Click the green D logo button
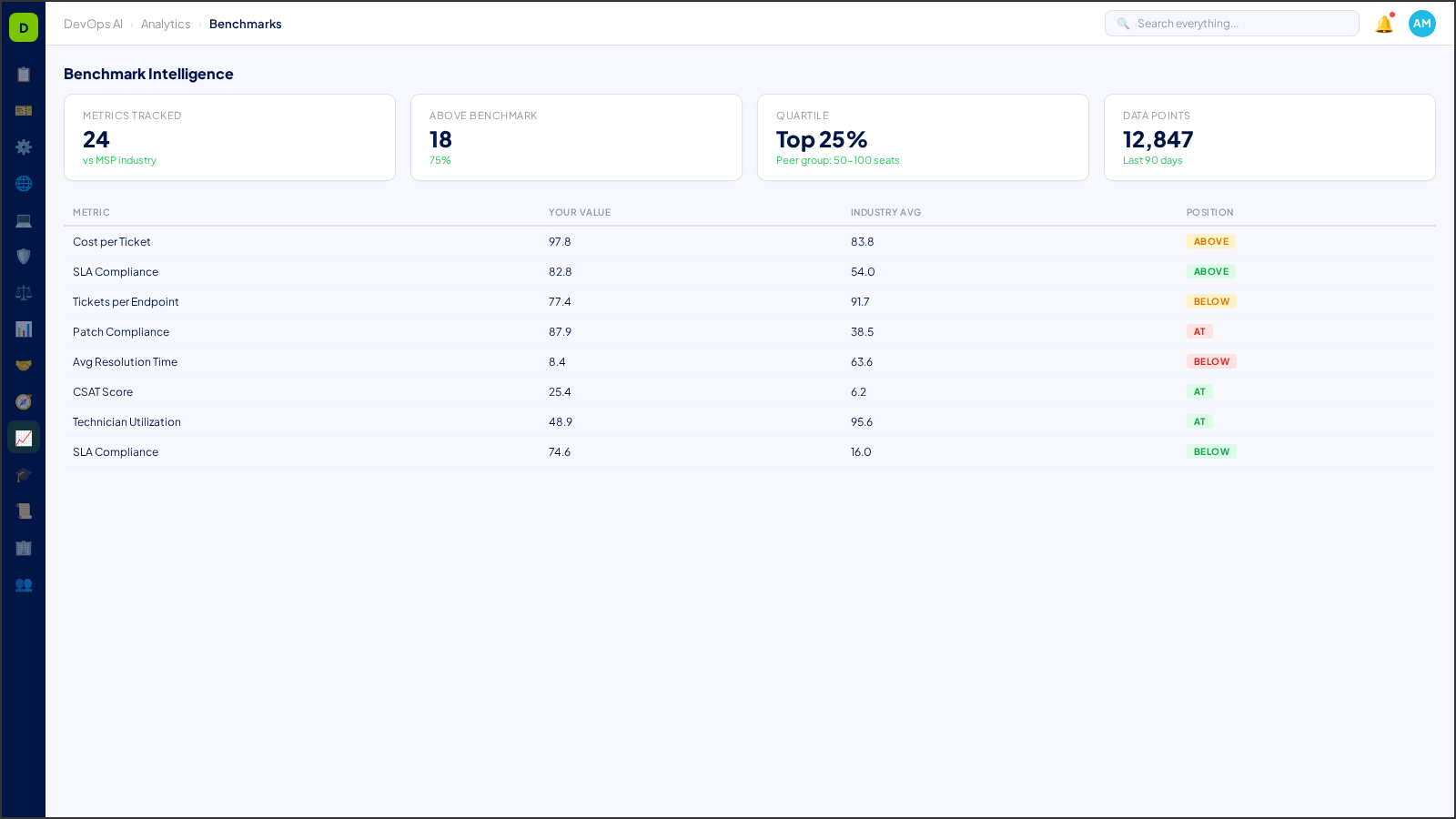The image size is (1456, 819). [x=23, y=26]
